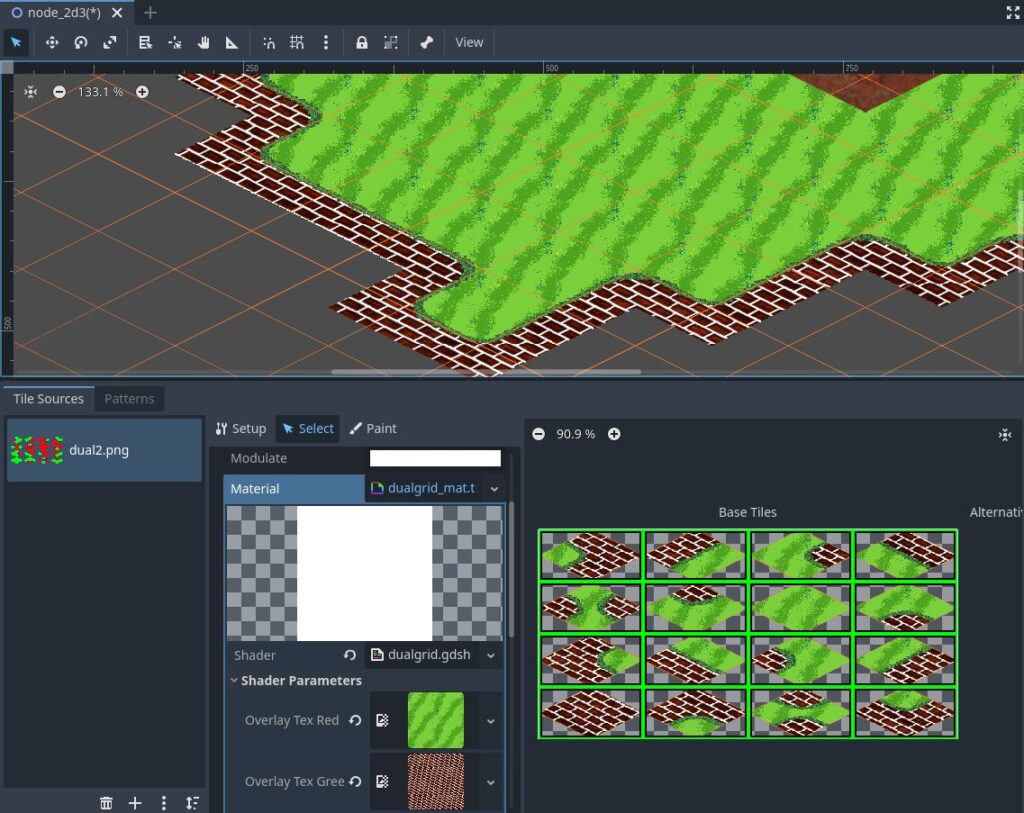Switch to the Patterns tab
The height and width of the screenshot is (813, 1024).
pyautogui.click(x=129, y=398)
